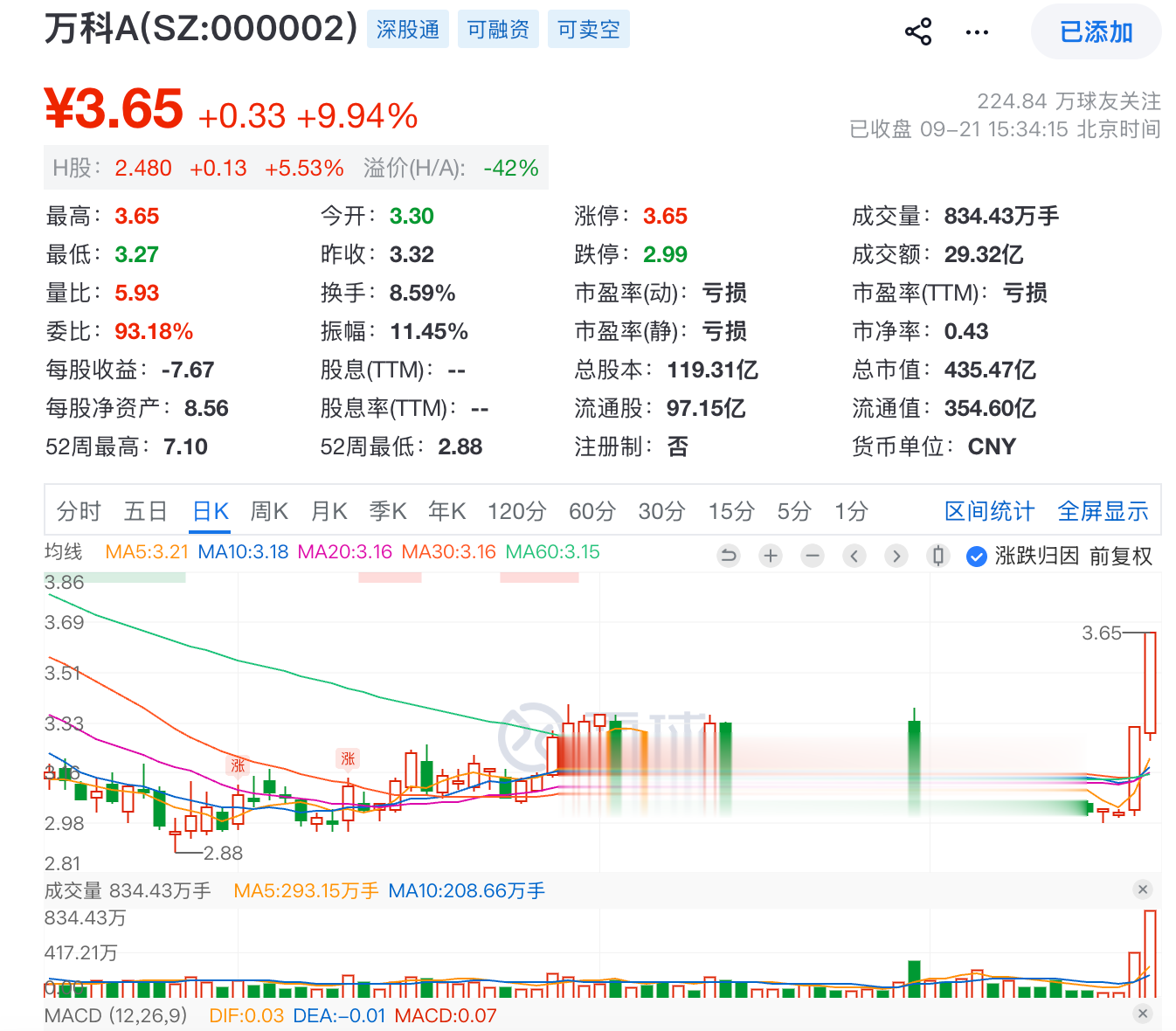The width and height of the screenshot is (1176, 1031).
Task: Click the MA30:3.16 indicator label
Action: click(x=448, y=552)
